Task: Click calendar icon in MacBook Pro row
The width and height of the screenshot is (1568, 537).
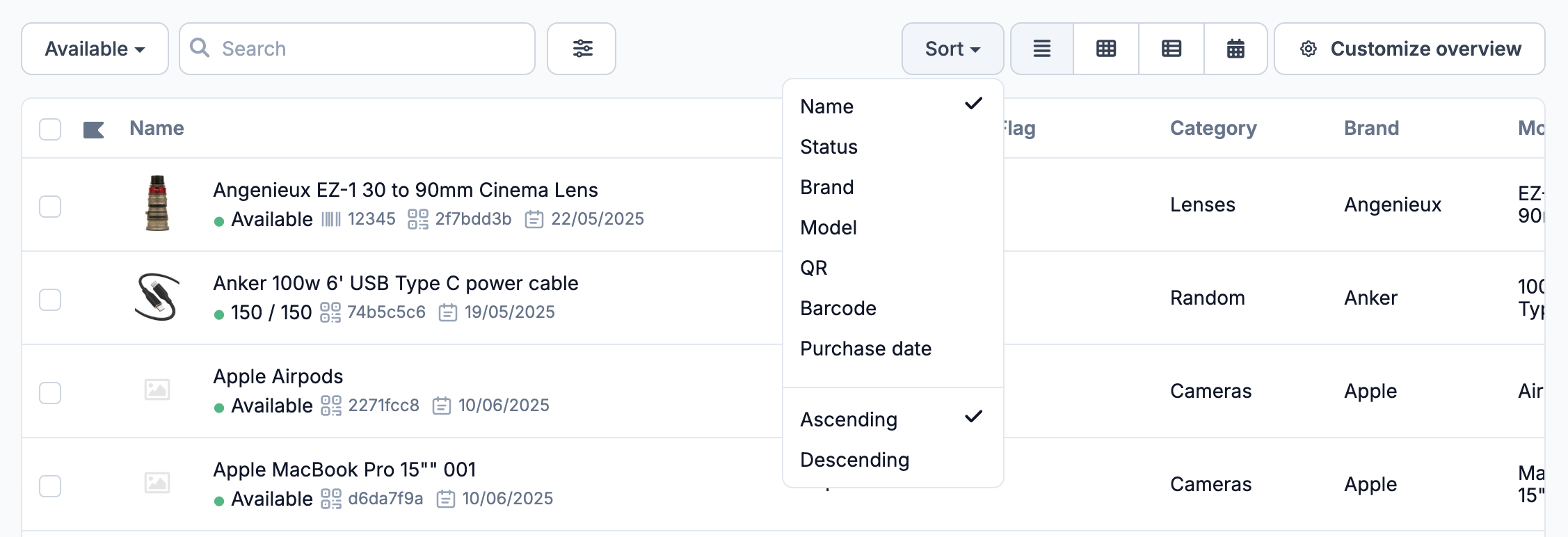Action: [445, 499]
